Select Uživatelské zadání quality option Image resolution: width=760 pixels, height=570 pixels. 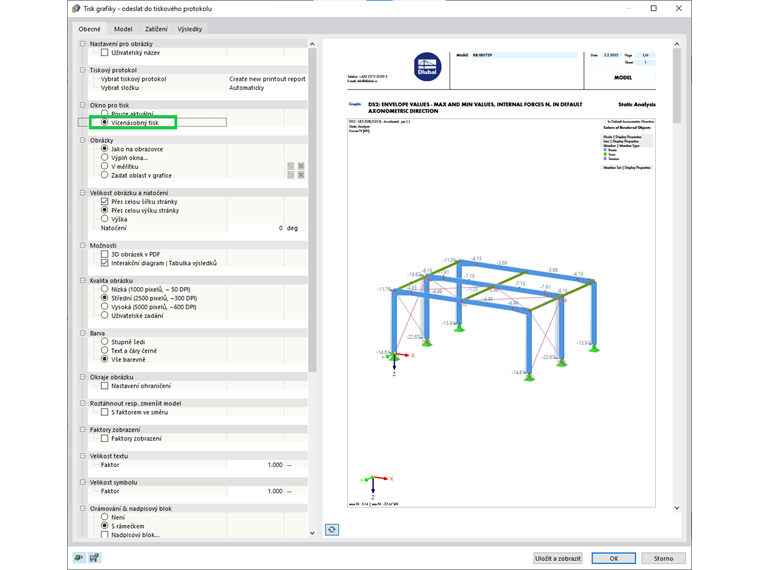[x=104, y=315]
